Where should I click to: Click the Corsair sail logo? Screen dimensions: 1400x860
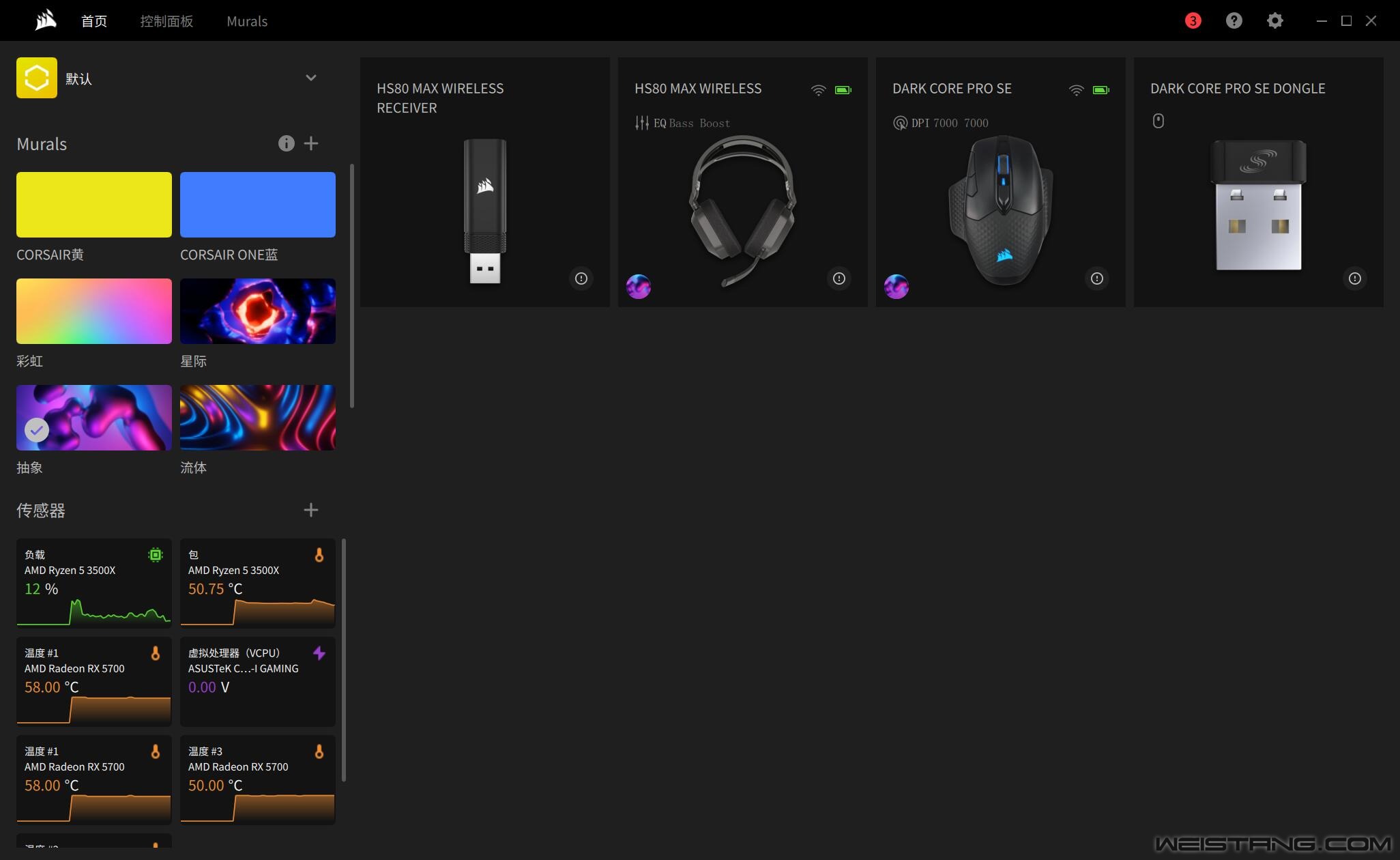pos(46,20)
